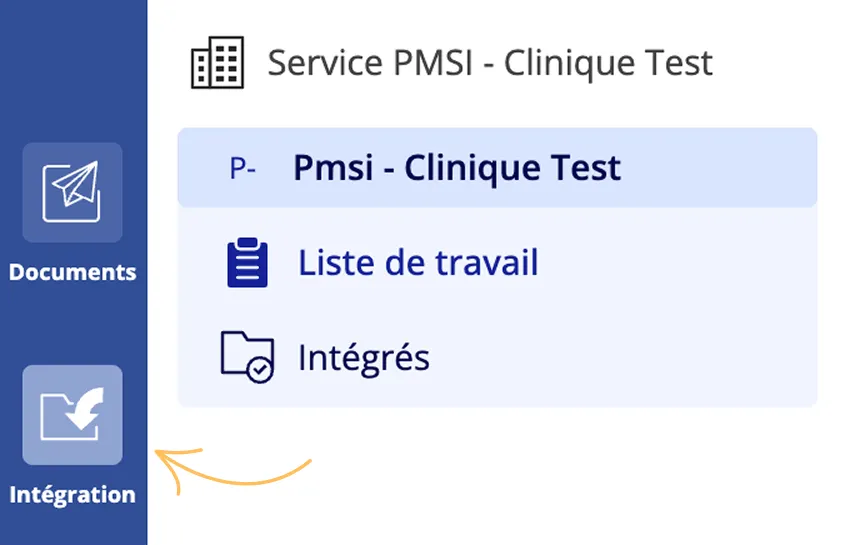This screenshot has height=548, width=845.
Task: Open the Liste de travail entry
Action: point(497,262)
